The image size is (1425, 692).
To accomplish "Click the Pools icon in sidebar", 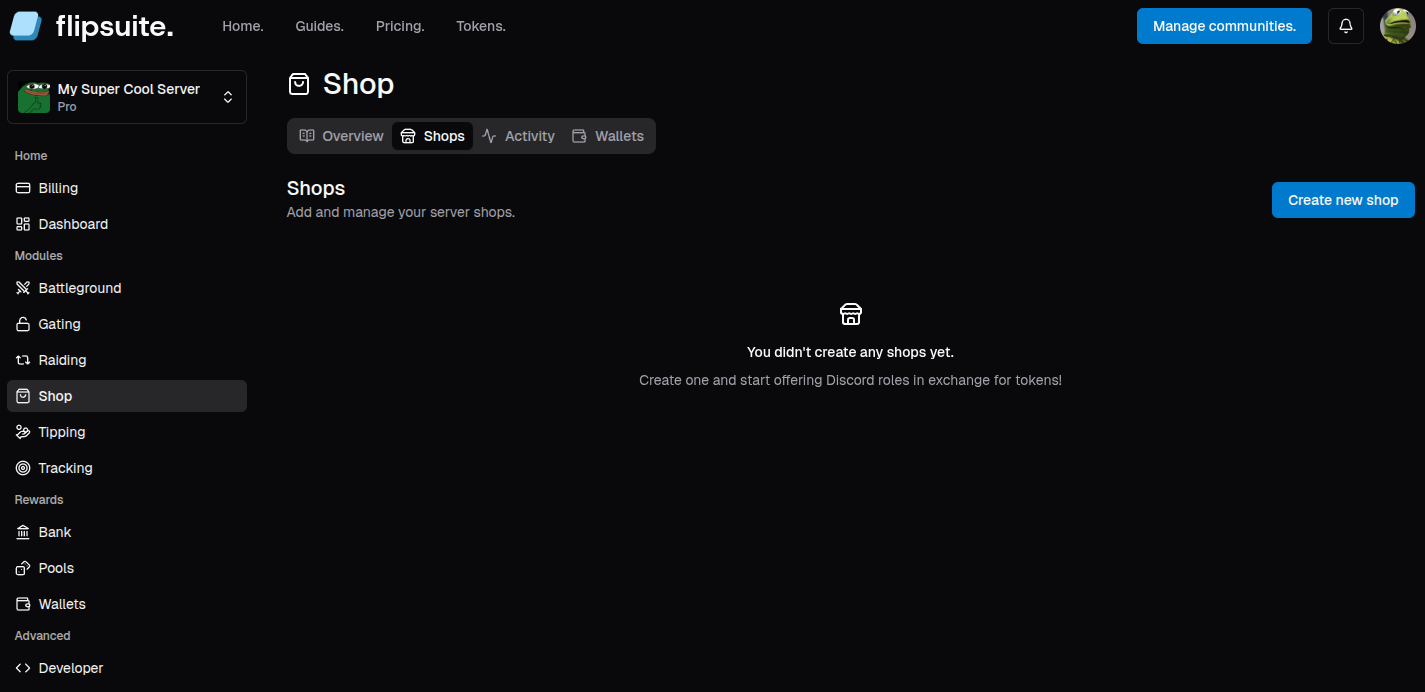I will coord(23,568).
